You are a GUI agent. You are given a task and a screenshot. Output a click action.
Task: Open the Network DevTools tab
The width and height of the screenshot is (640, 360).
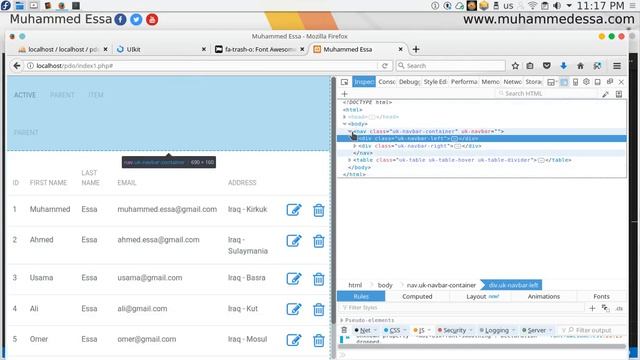tap(512, 82)
